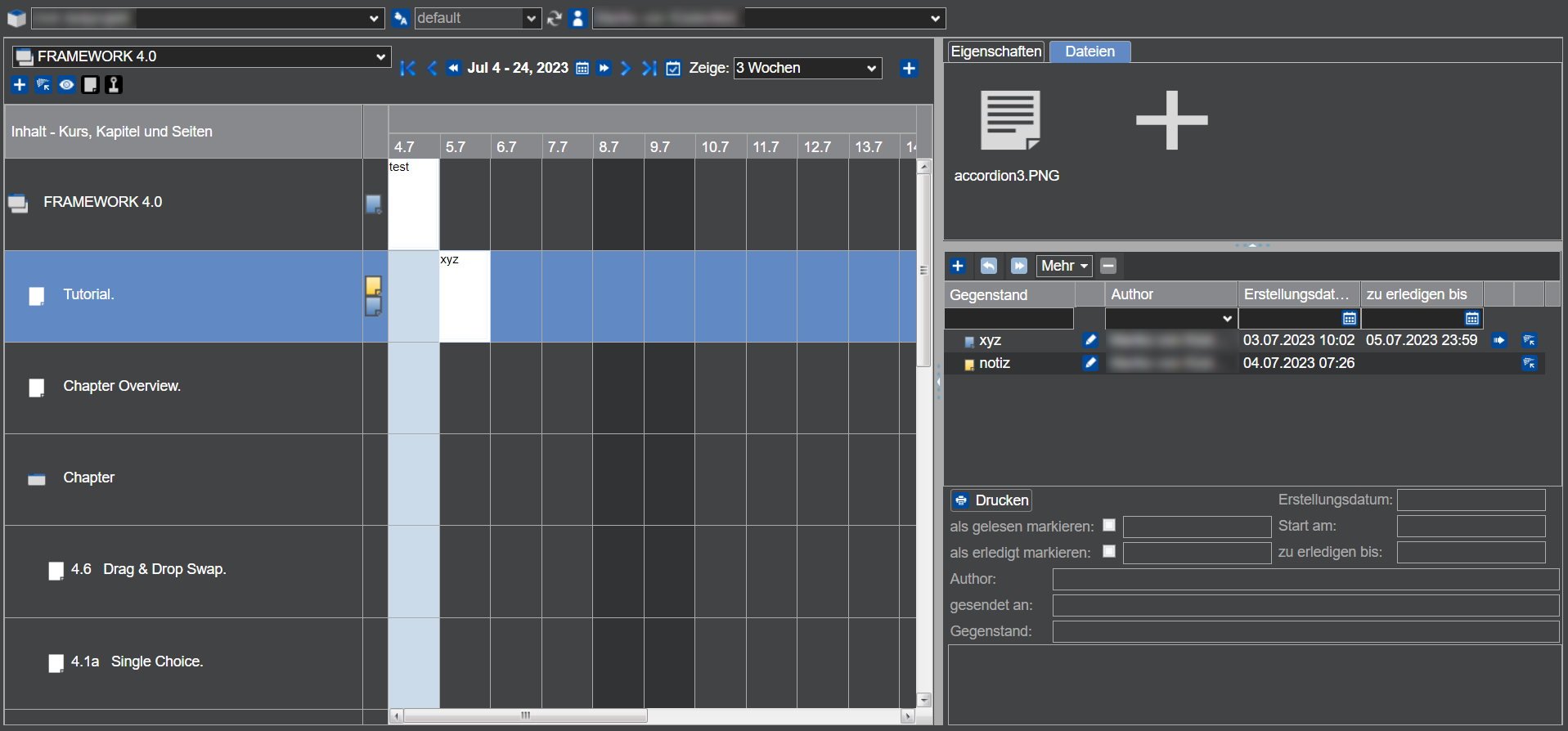Go to the next date with single chevron
The width and height of the screenshot is (1568, 731).
[626, 68]
